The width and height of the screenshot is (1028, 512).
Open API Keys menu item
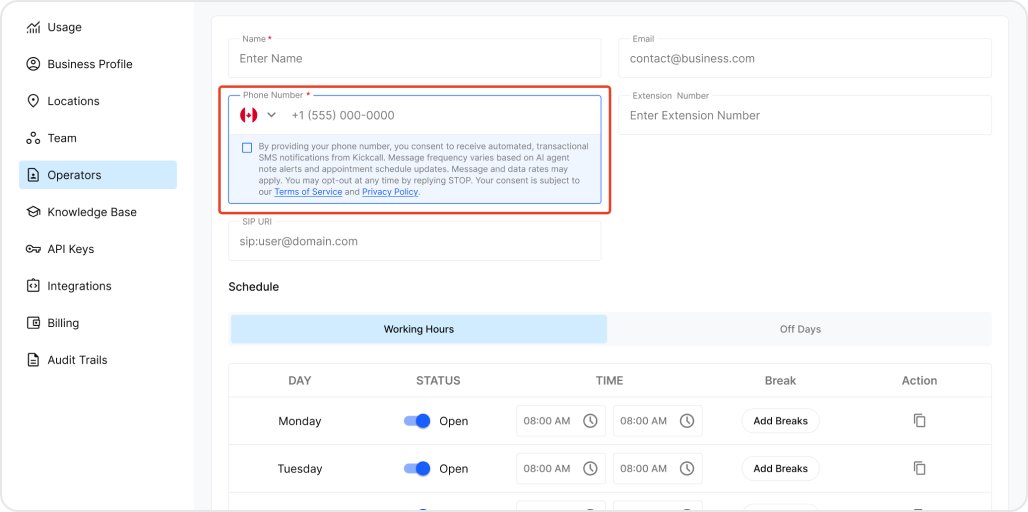98,249
